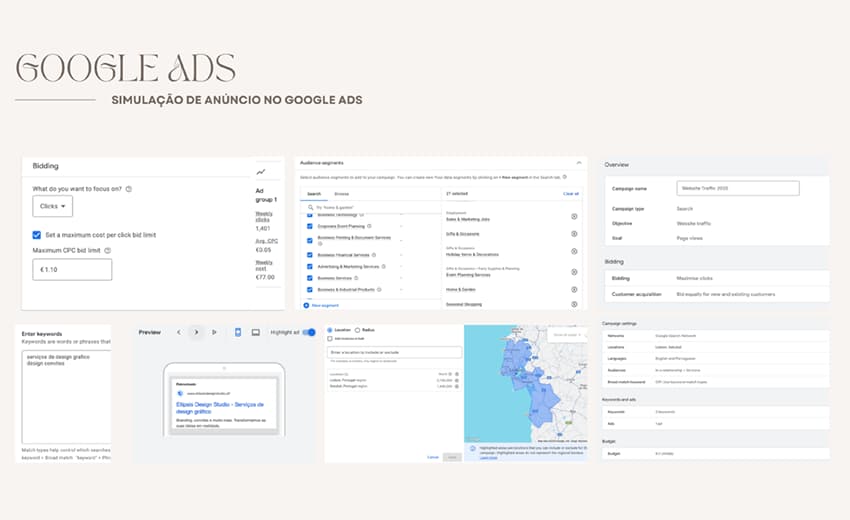The image size is (850, 520).
Task: Switch to the Search tab in Audience segments
Action: click(x=314, y=194)
